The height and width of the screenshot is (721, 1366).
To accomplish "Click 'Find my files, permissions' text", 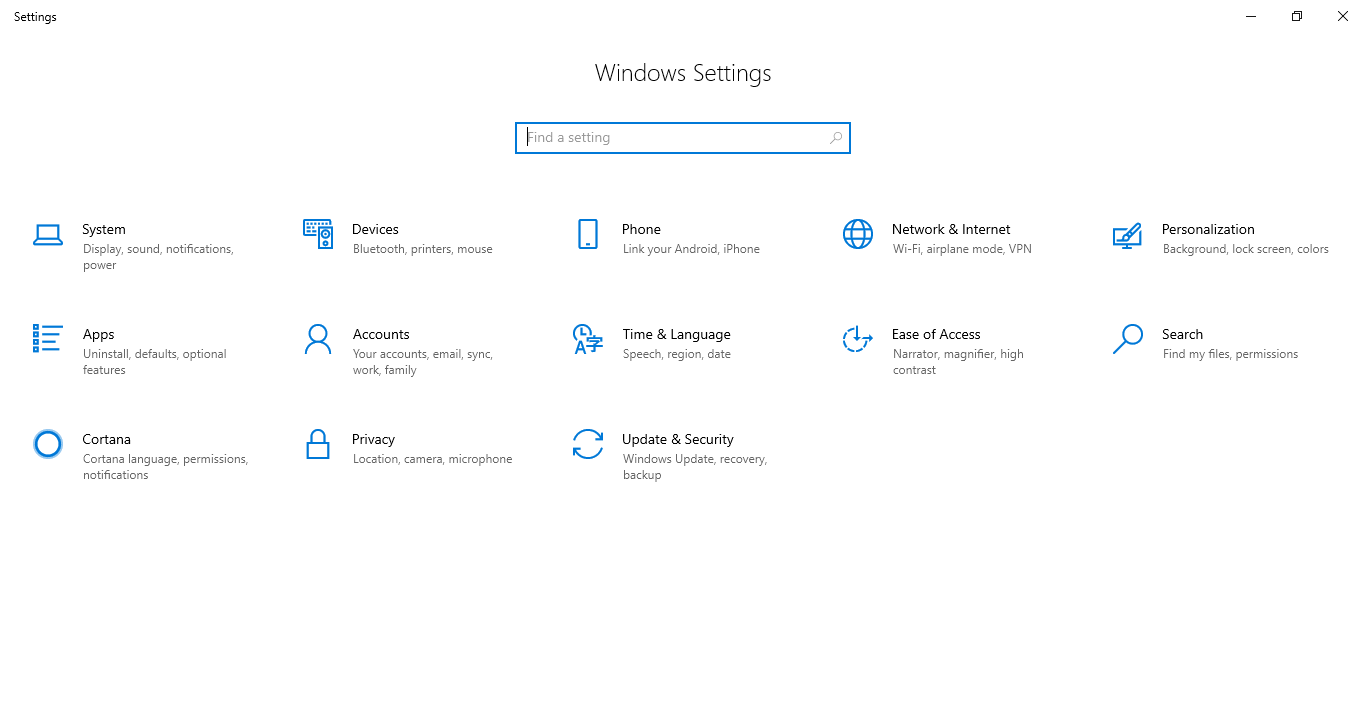I will coord(1230,354).
